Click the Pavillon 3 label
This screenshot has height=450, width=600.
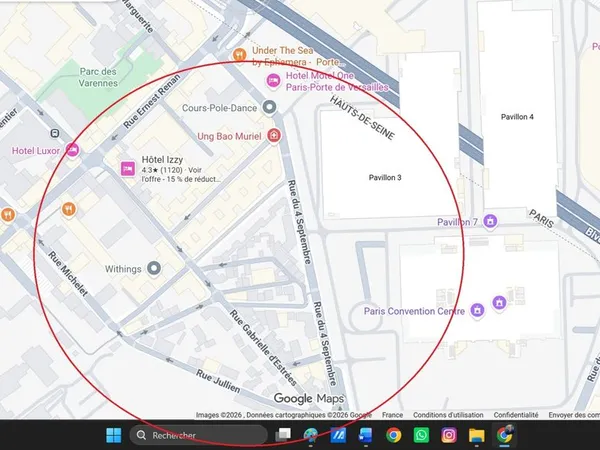tap(385, 177)
